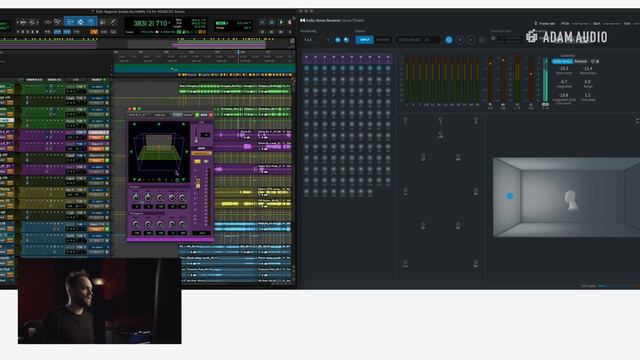Click the bottom-left speaker icon in the speaker layout

405,264
